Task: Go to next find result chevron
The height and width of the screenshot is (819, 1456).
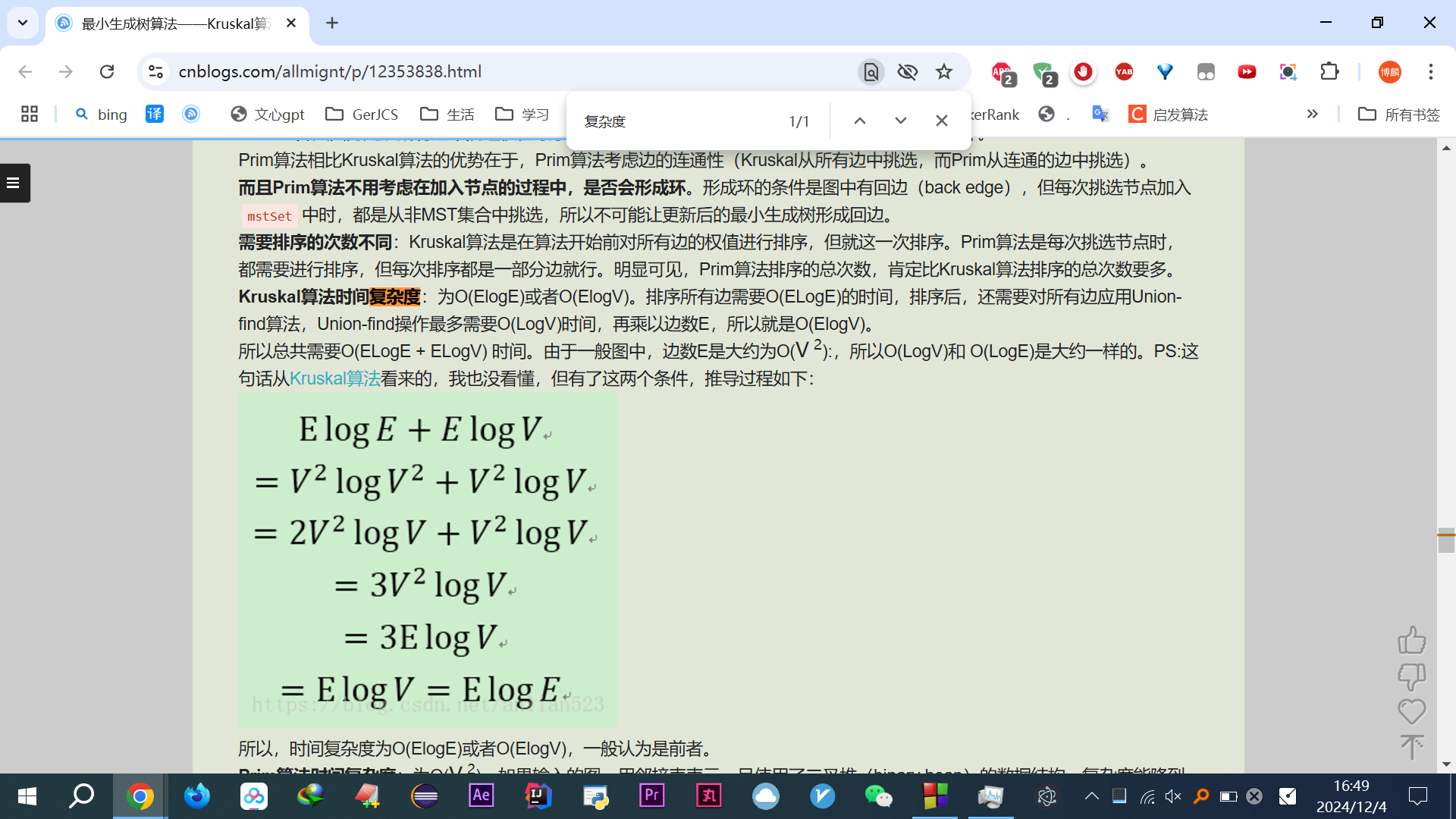Action: [900, 121]
